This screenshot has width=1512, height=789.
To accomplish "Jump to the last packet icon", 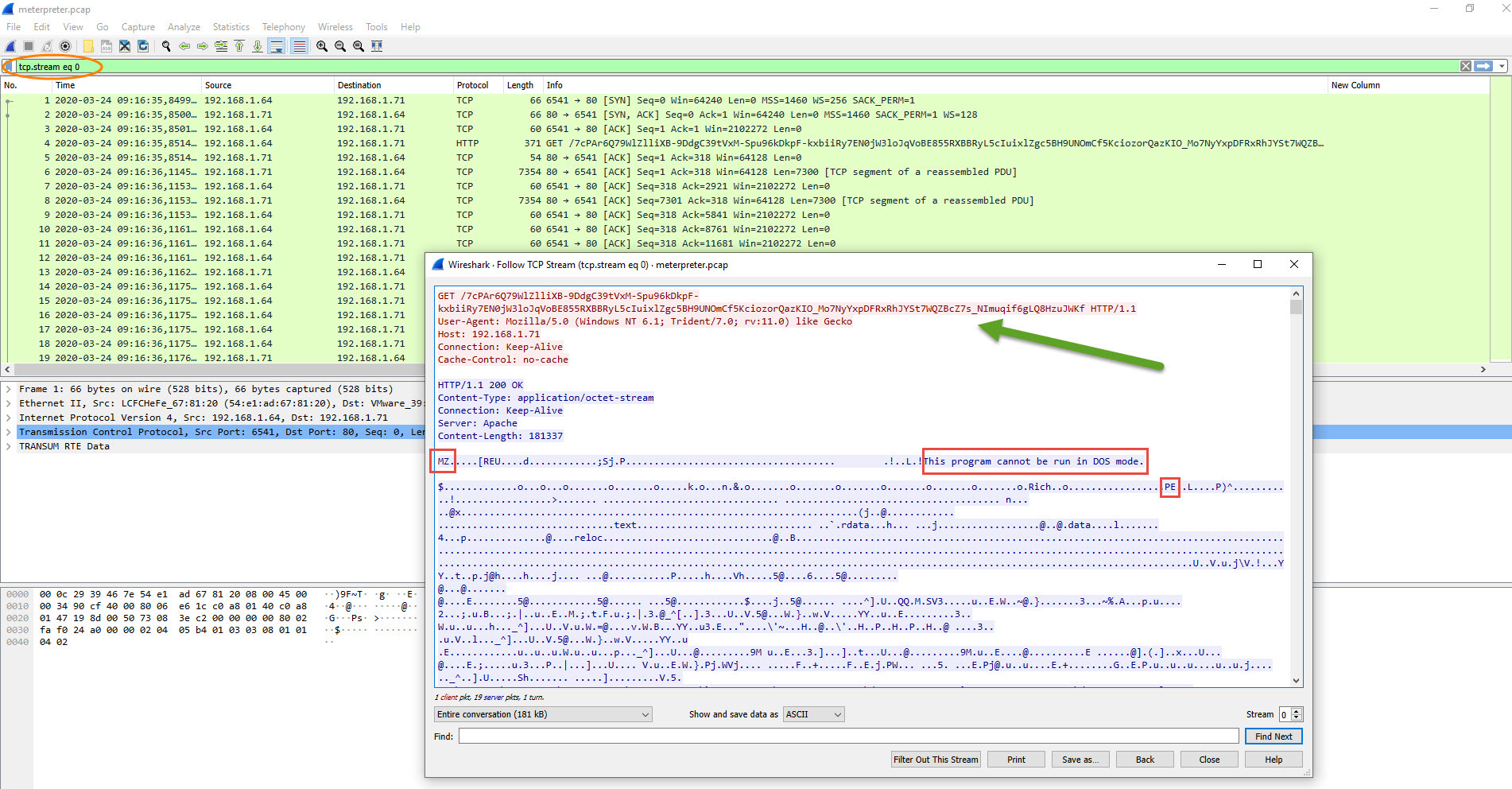I will point(258,46).
